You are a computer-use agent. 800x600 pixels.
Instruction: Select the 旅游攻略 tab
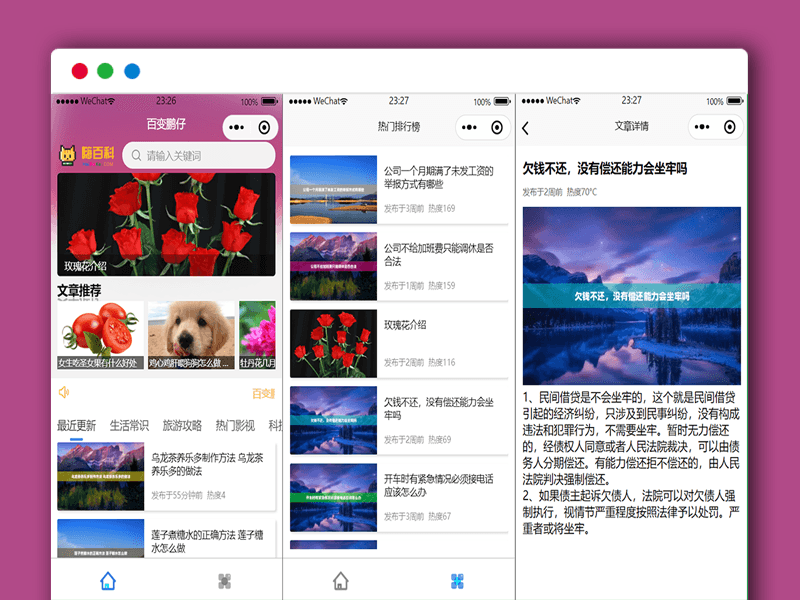[x=184, y=423]
